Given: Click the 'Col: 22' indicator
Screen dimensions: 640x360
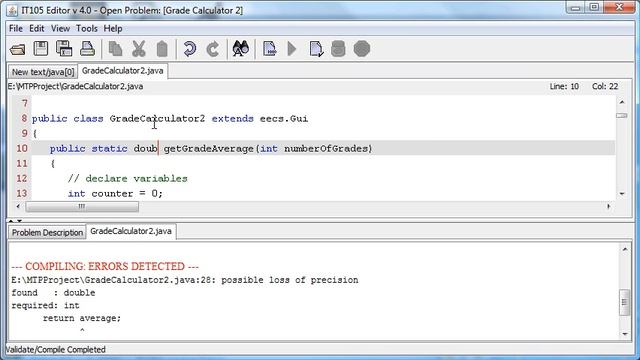Looking at the screenshot, I should click(605, 87).
